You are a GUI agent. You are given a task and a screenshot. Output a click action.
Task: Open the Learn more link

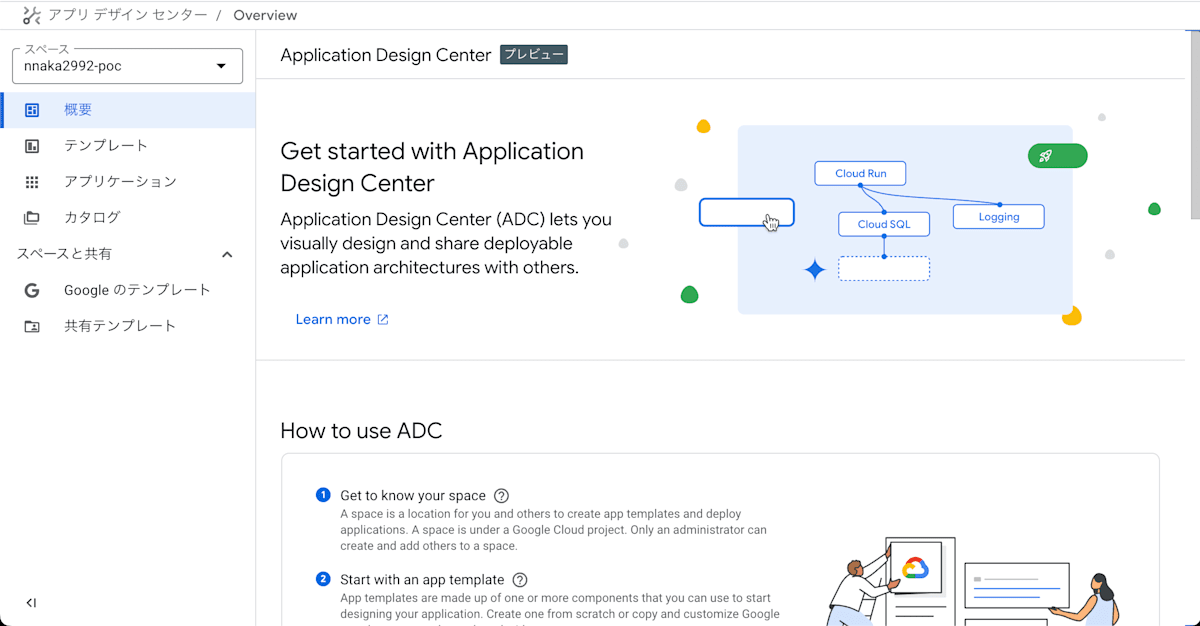pos(342,319)
